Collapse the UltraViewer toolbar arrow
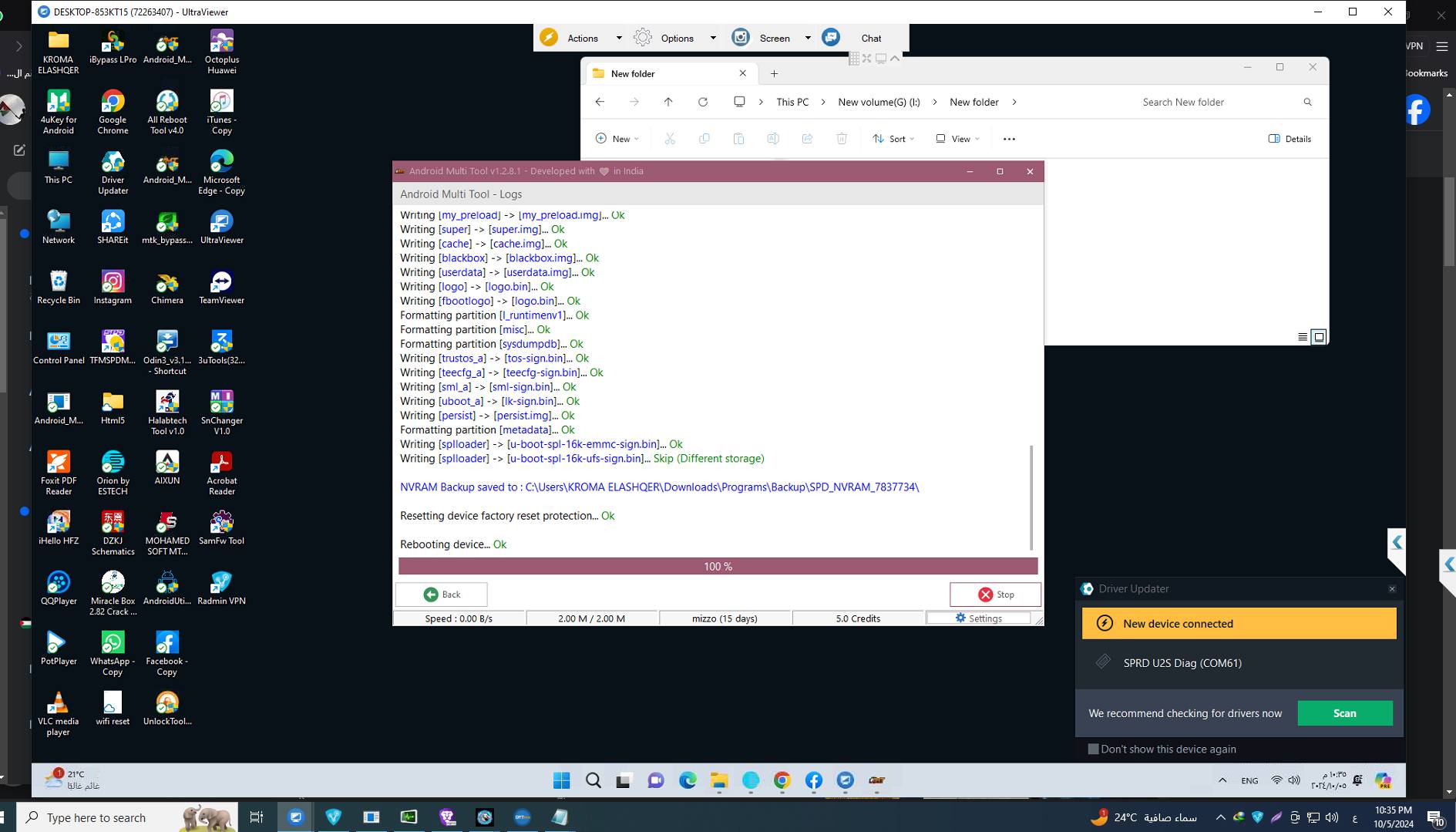This screenshot has height=832, width=1456. [x=895, y=58]
